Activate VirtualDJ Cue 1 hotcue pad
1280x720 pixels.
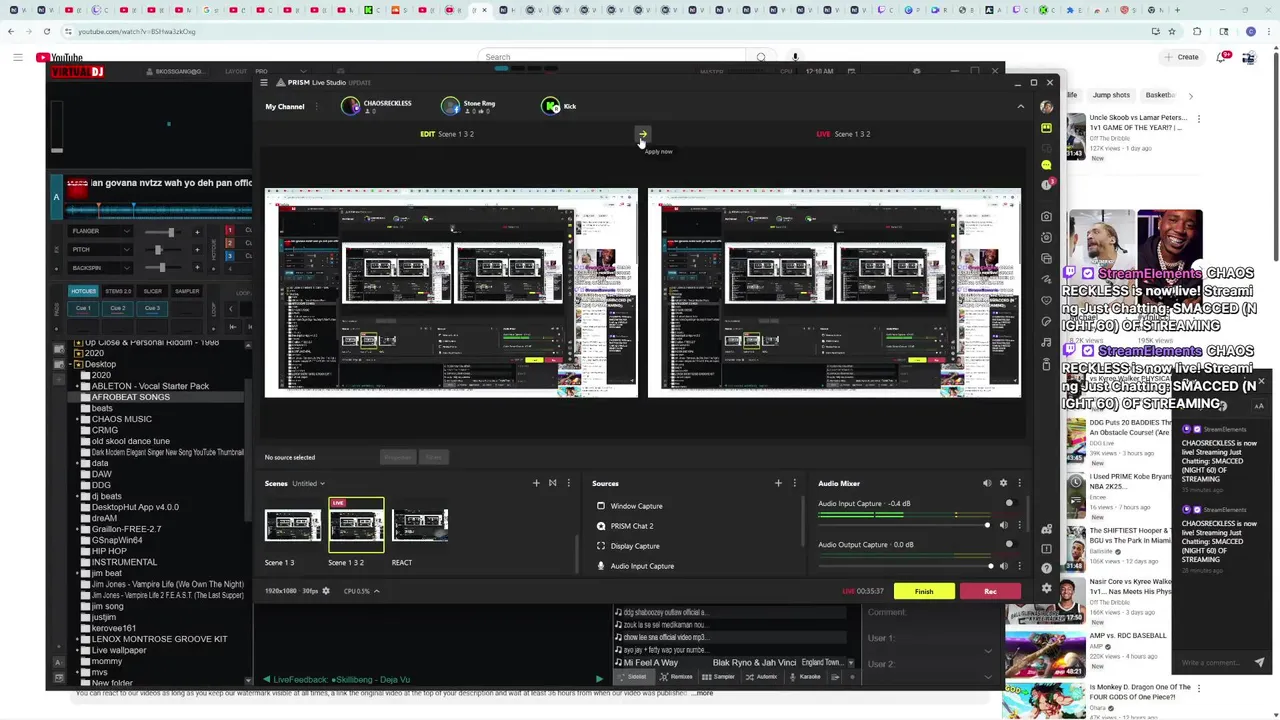pos(84,308)
